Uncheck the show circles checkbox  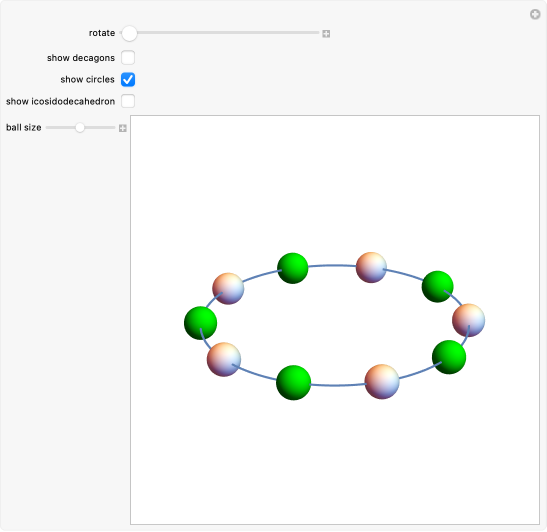point(128,80)
